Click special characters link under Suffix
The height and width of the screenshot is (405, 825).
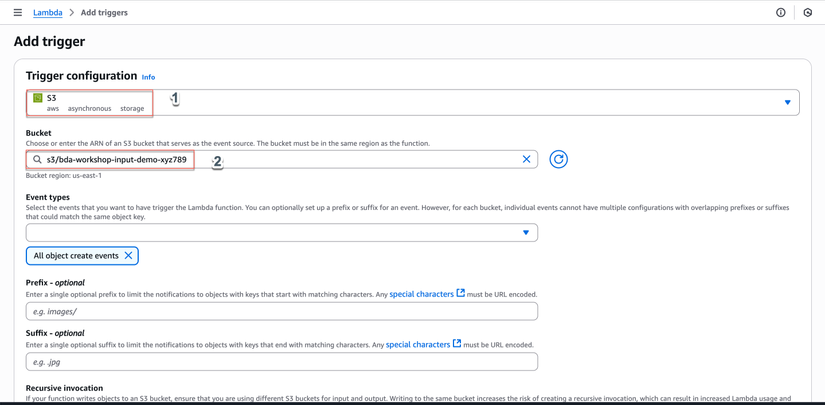[418, 344]
